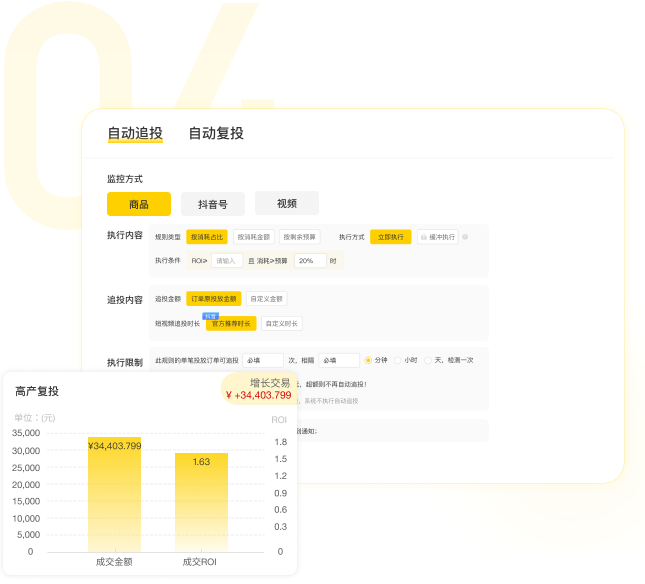The height and width of the screenshot is (584, 645).
Task: Click the 高产复投 chart title
Action: coord(37,391)
